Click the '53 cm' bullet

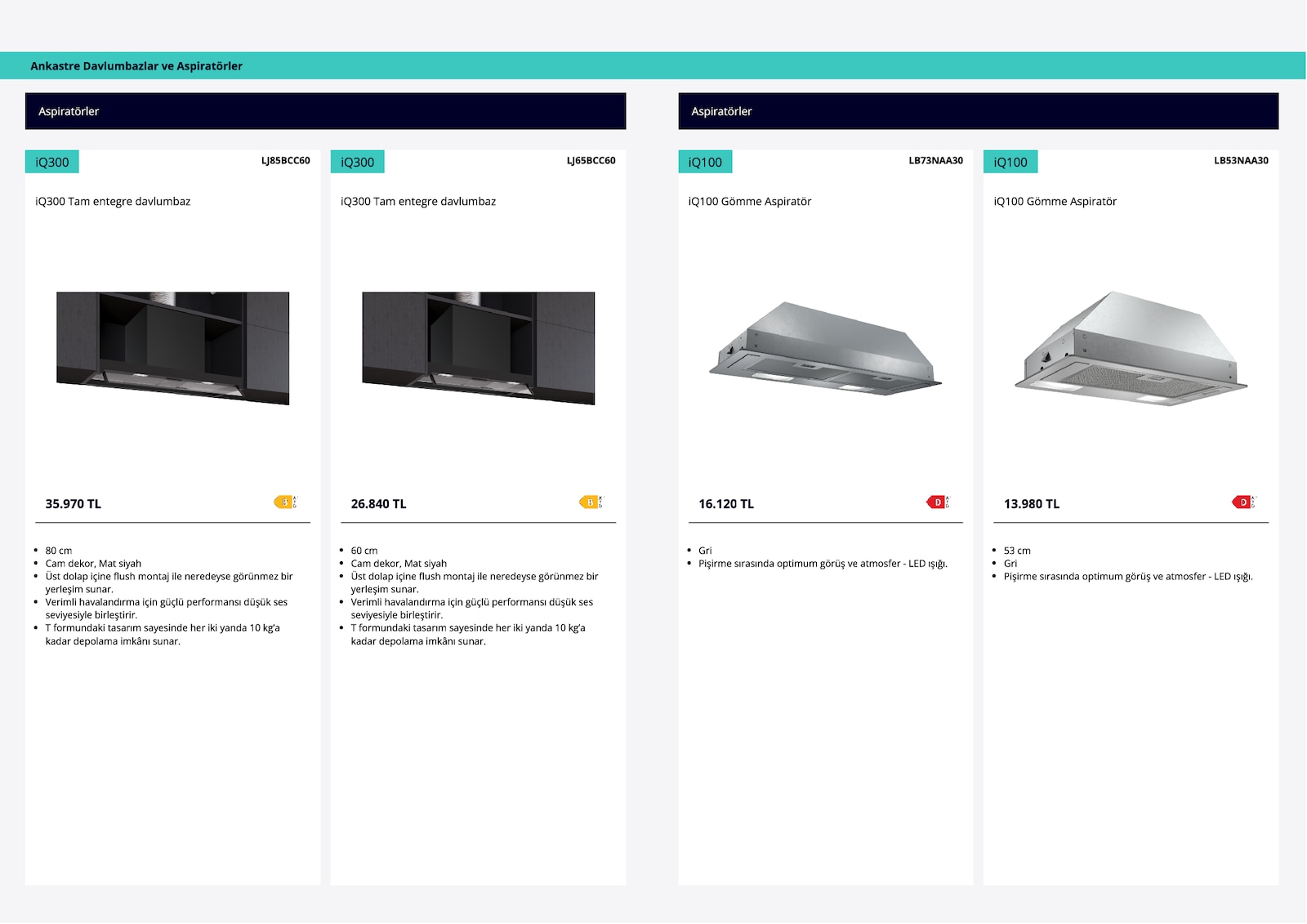pyautogui.click(x=1017, y=551)
